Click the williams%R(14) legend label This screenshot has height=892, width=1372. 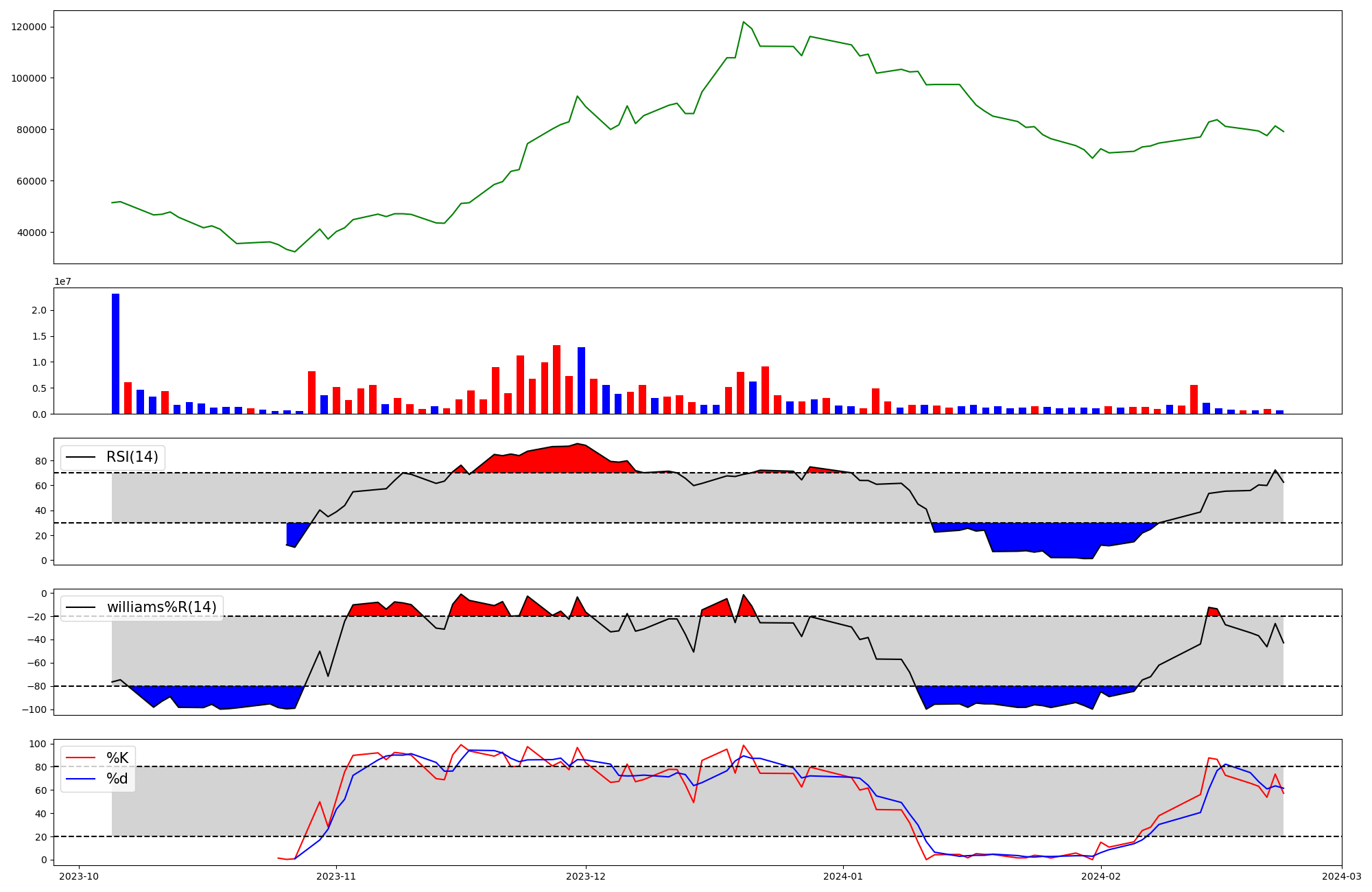coord(161,607)
